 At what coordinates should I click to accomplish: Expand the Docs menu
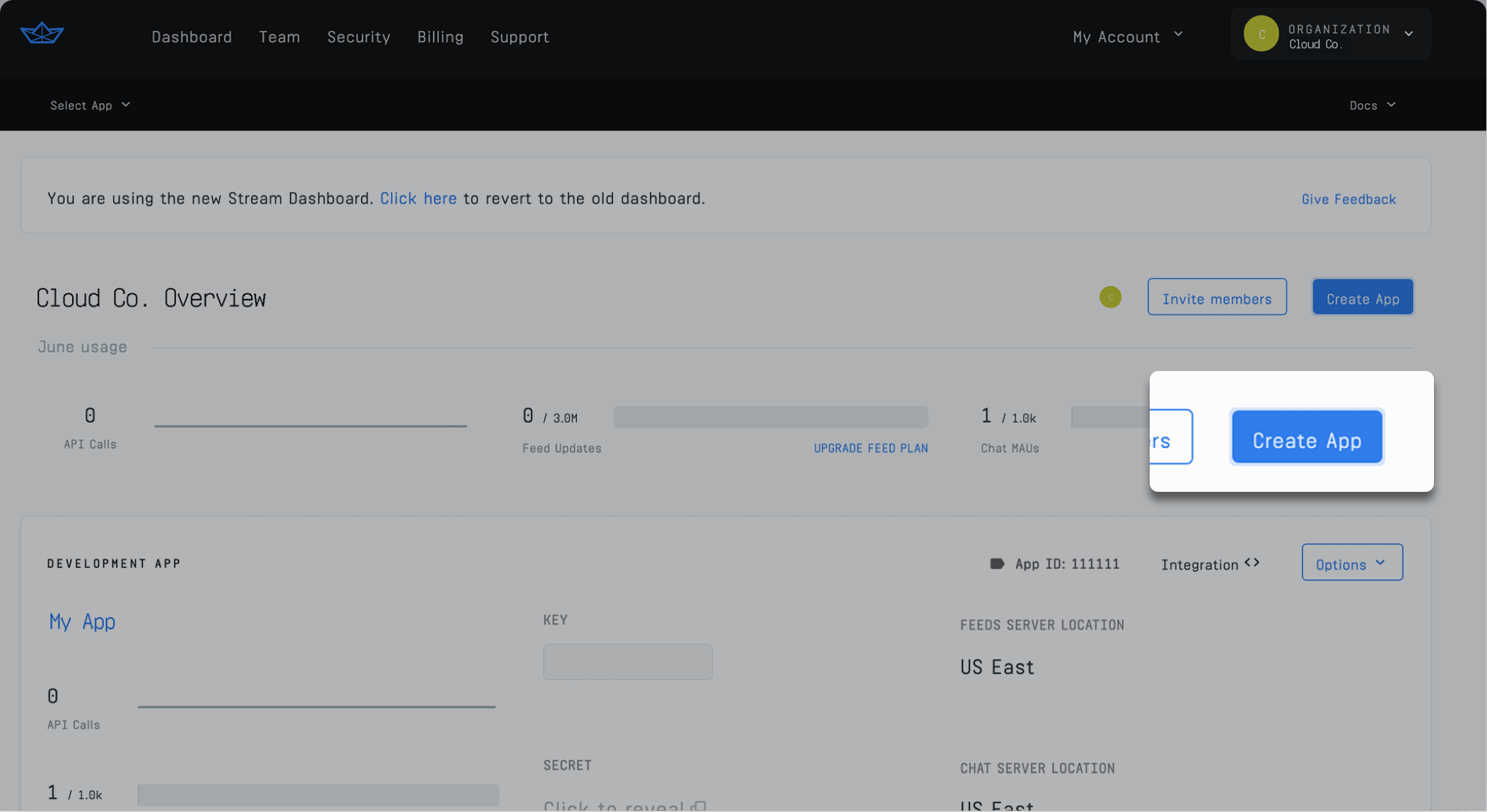pyautogui.click(x=1372, y=105)
